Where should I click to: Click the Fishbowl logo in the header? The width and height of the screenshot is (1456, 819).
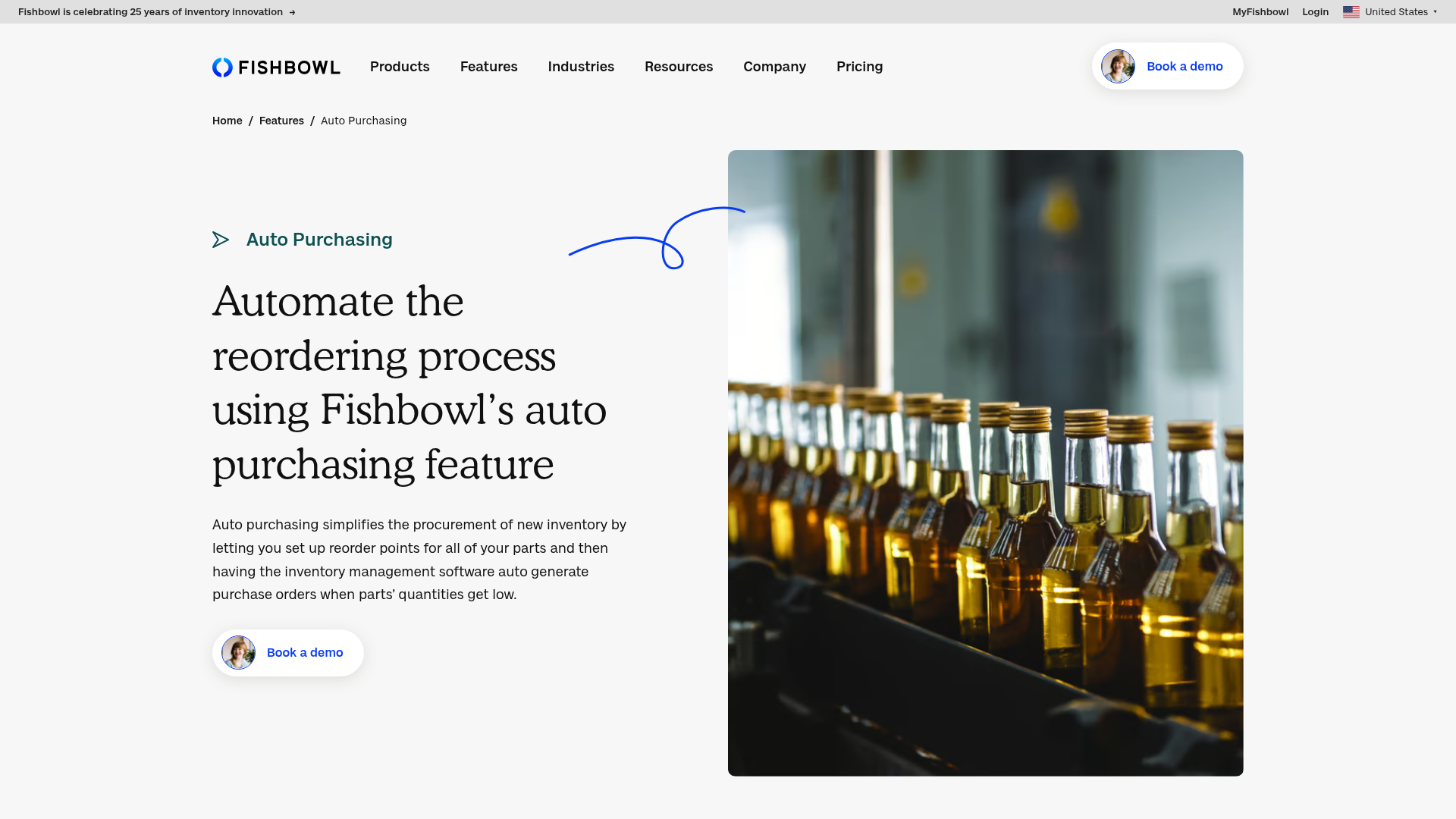click(x=276, y=67)
